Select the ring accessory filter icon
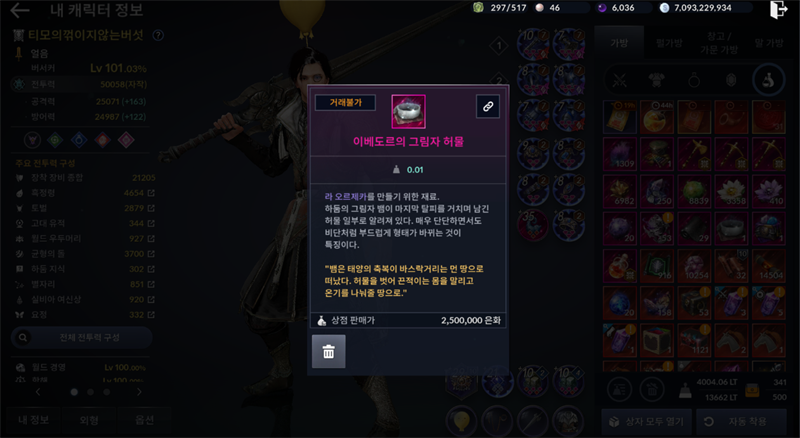800x438 pixels. point(694,80)
